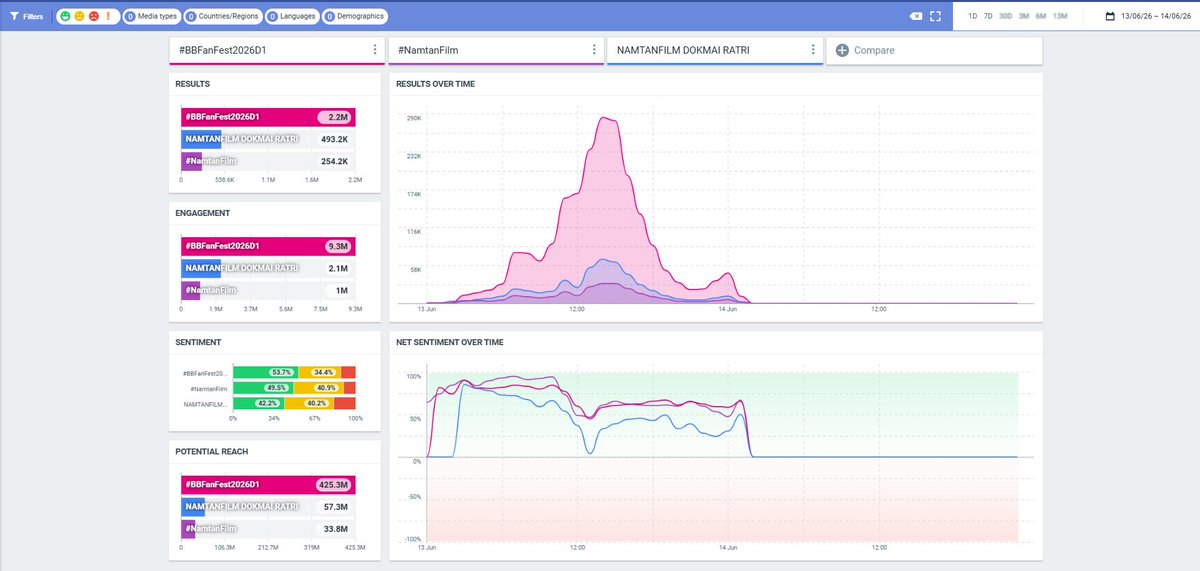The width and height of the screenshot is (1200, 571).
Task: Clear all filters with the backspace icon
Action: (x=916, y=16)
